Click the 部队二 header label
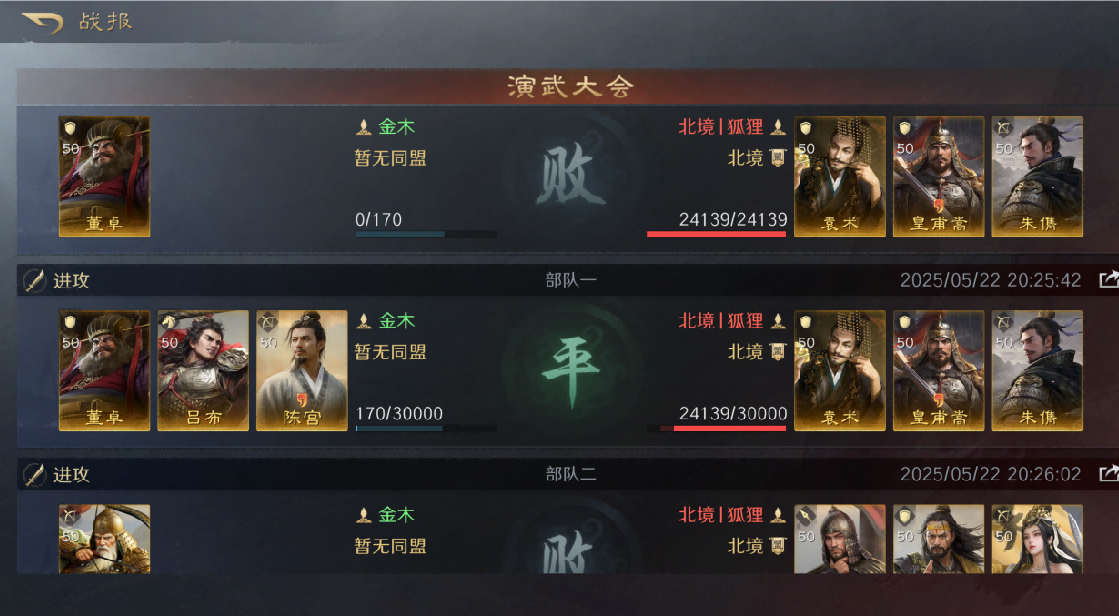This screenshot has height=616, width=1119. click(x=570, y=474)
